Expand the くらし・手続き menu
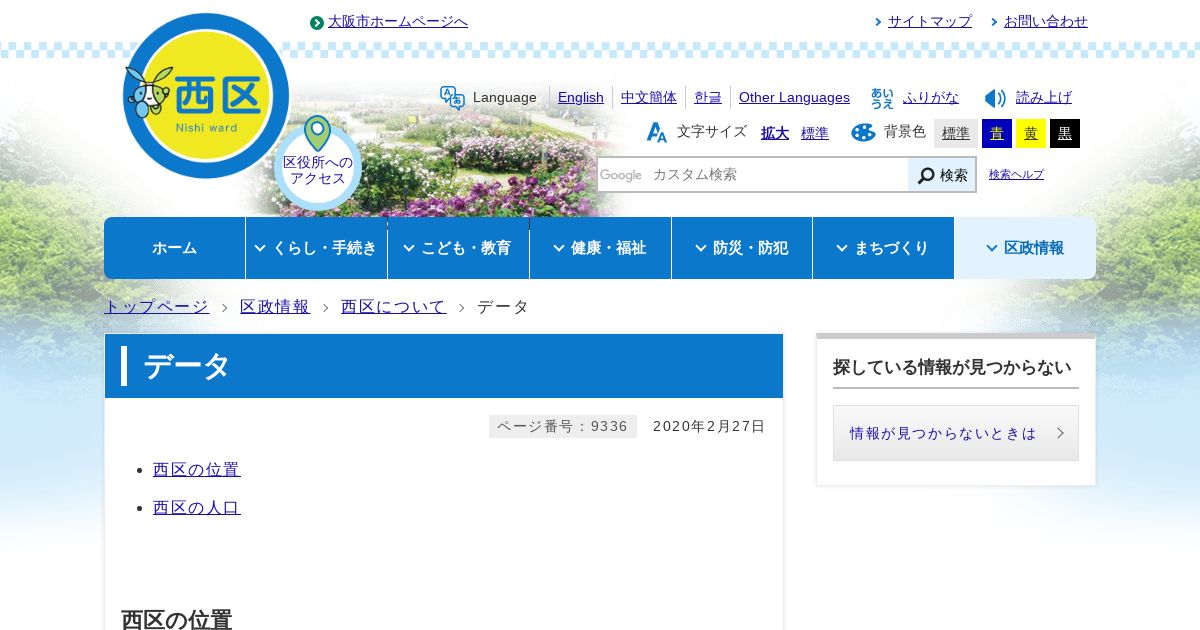The image size is (1200, 630). tap(316, 248)
